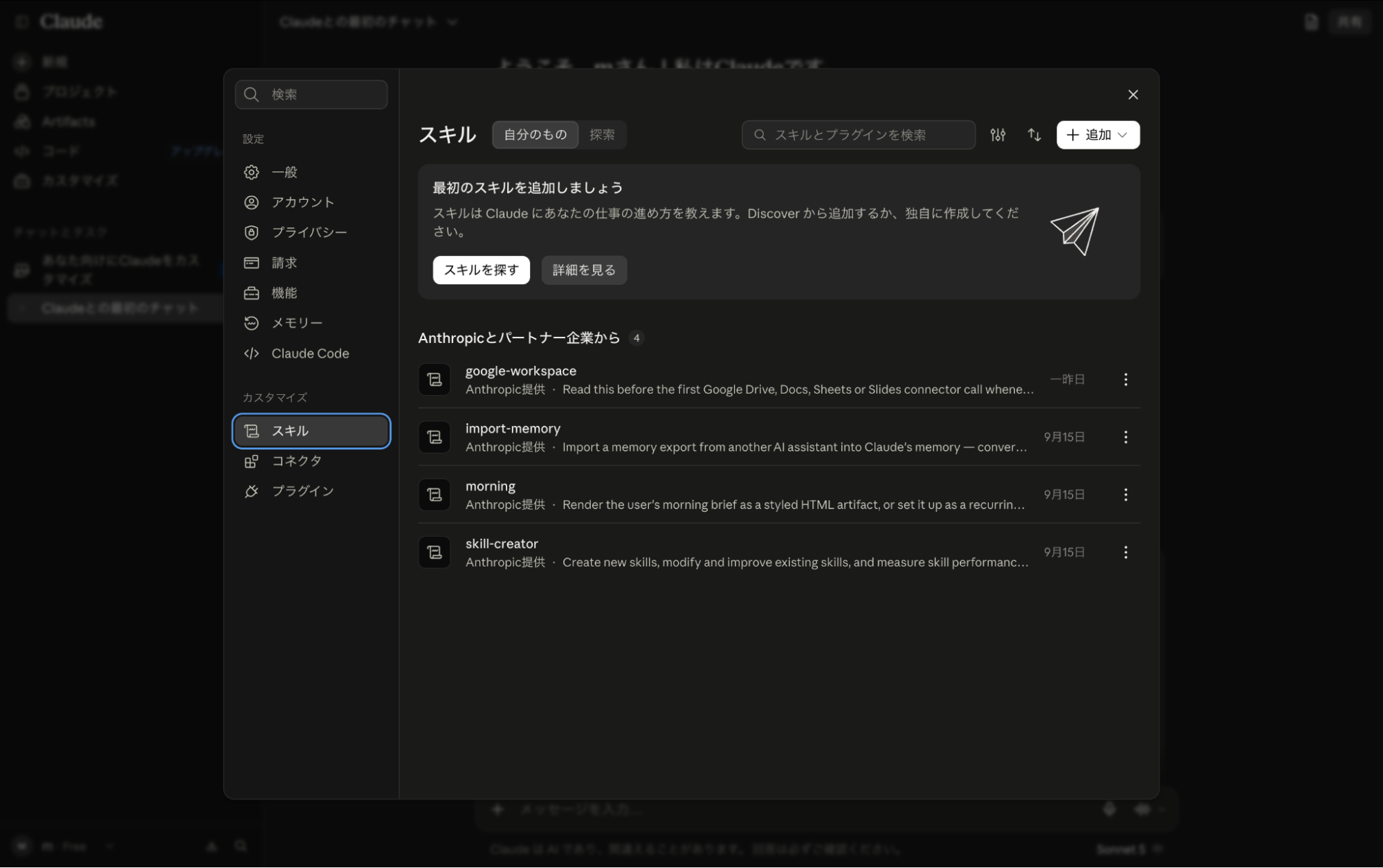1383x868 pixels.
Task: Open the import-memory skill name
Action: pyautogui.click(x=513, y=429)
